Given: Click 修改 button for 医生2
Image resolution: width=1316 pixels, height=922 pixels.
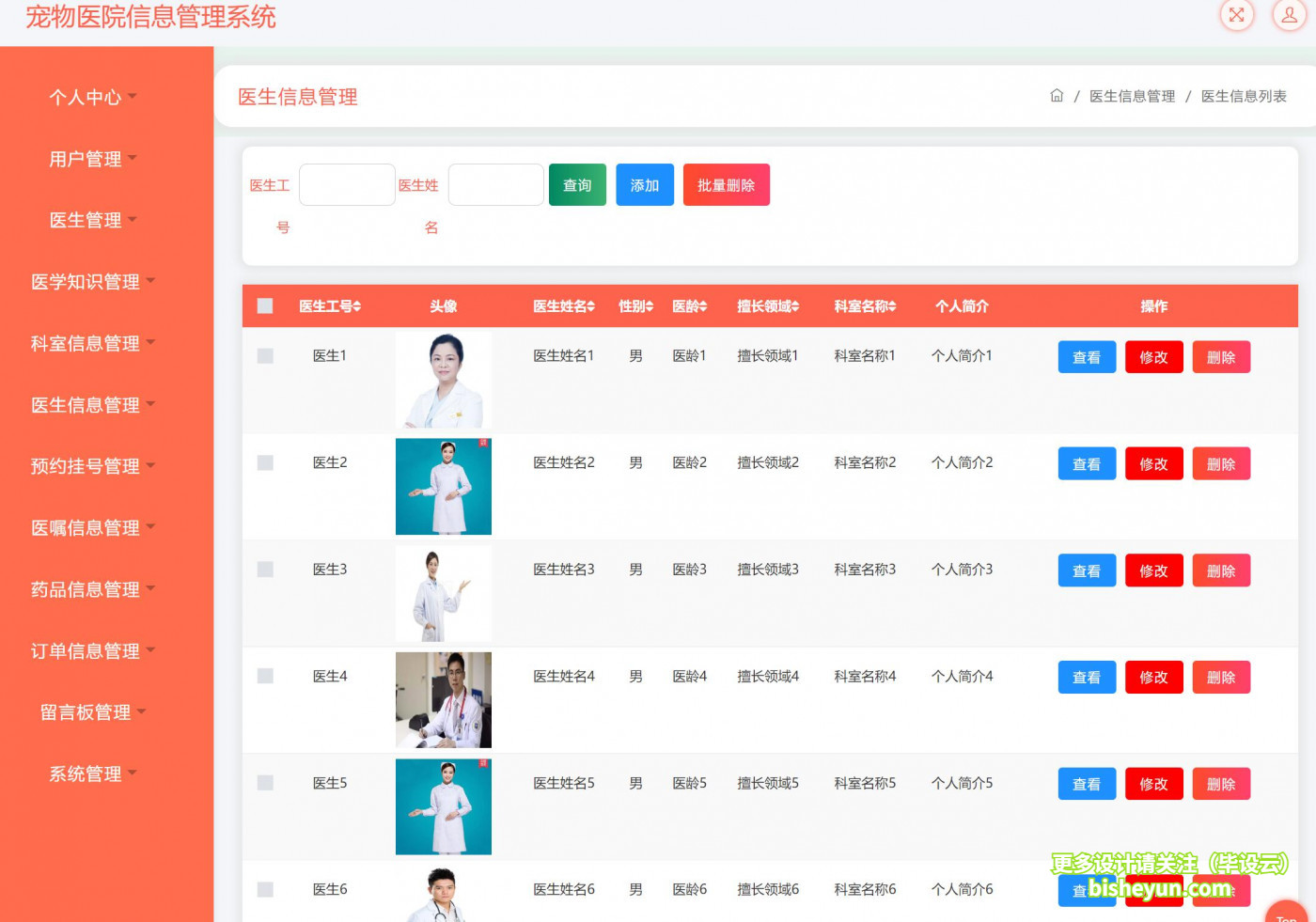Looking at the screenshot, I should [1153, 463].
